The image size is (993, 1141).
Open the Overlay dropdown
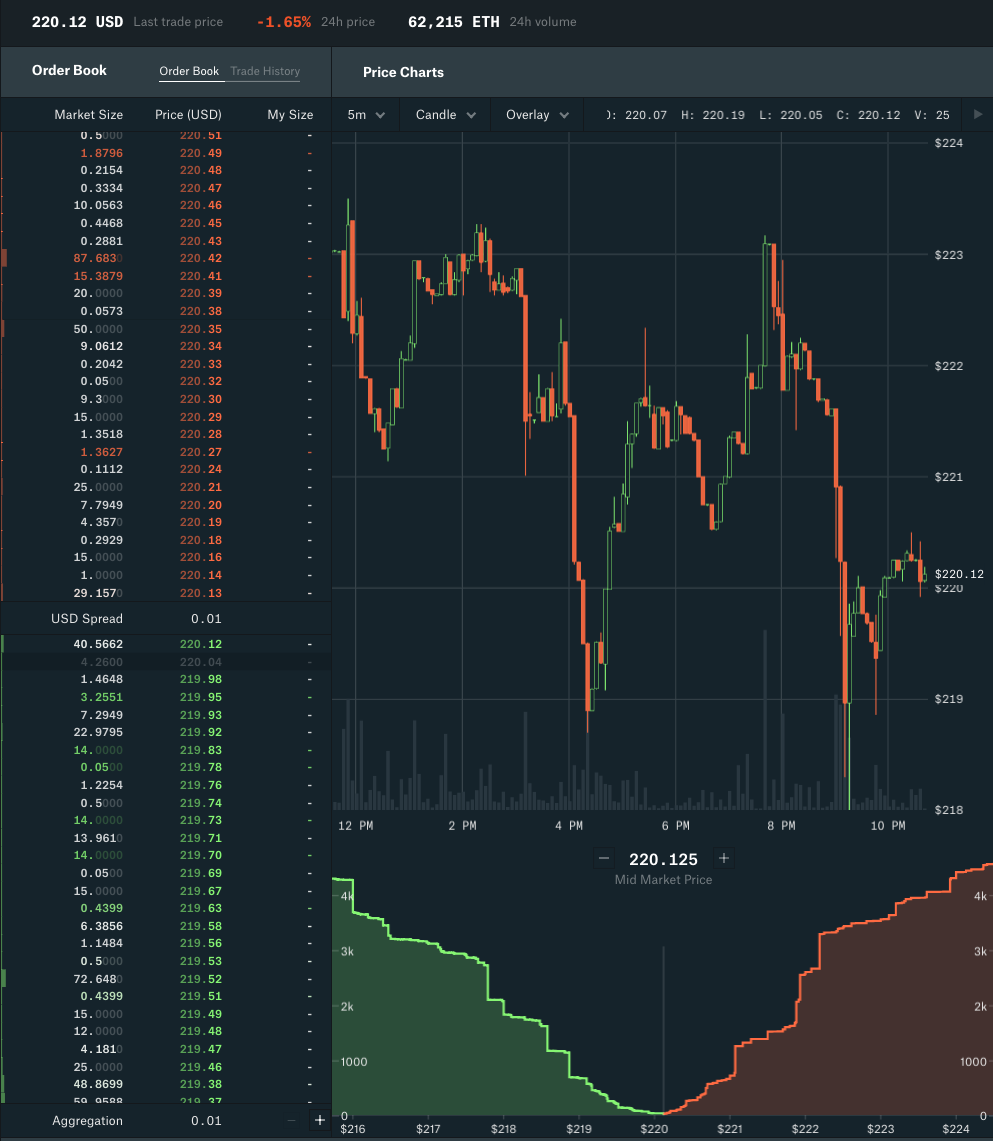[x=536, y=114]
